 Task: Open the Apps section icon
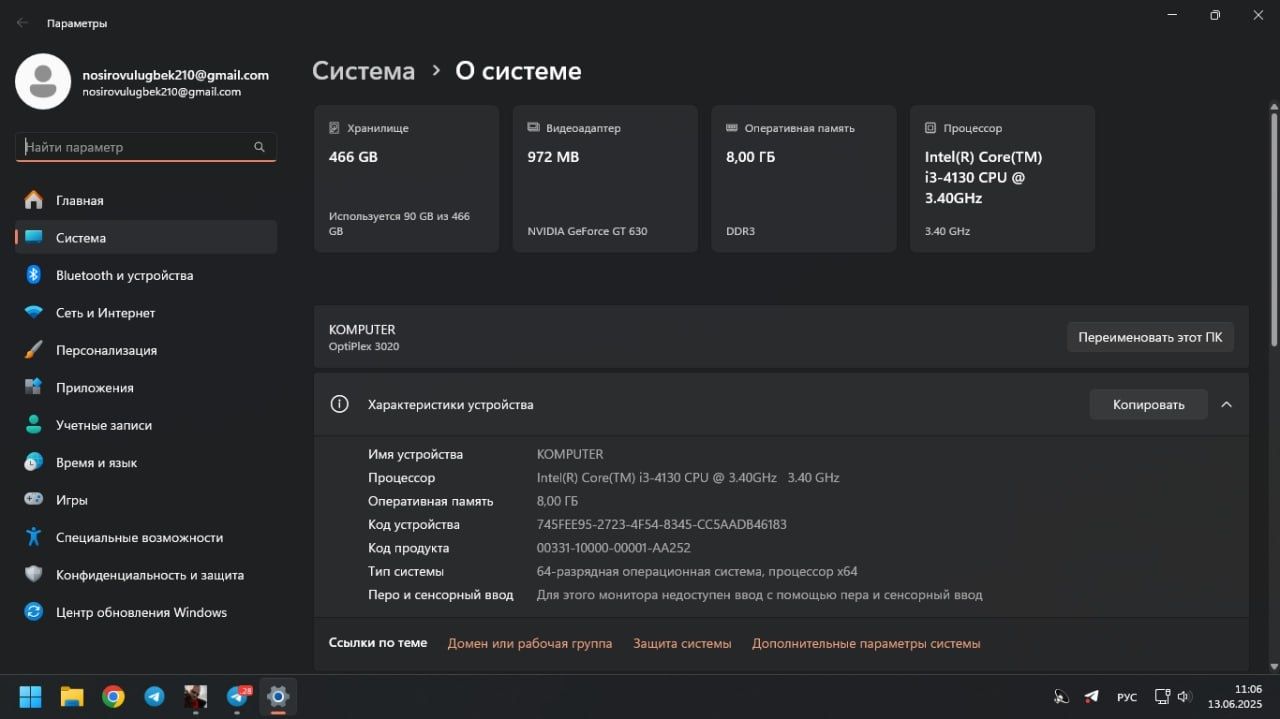point(34,387)
